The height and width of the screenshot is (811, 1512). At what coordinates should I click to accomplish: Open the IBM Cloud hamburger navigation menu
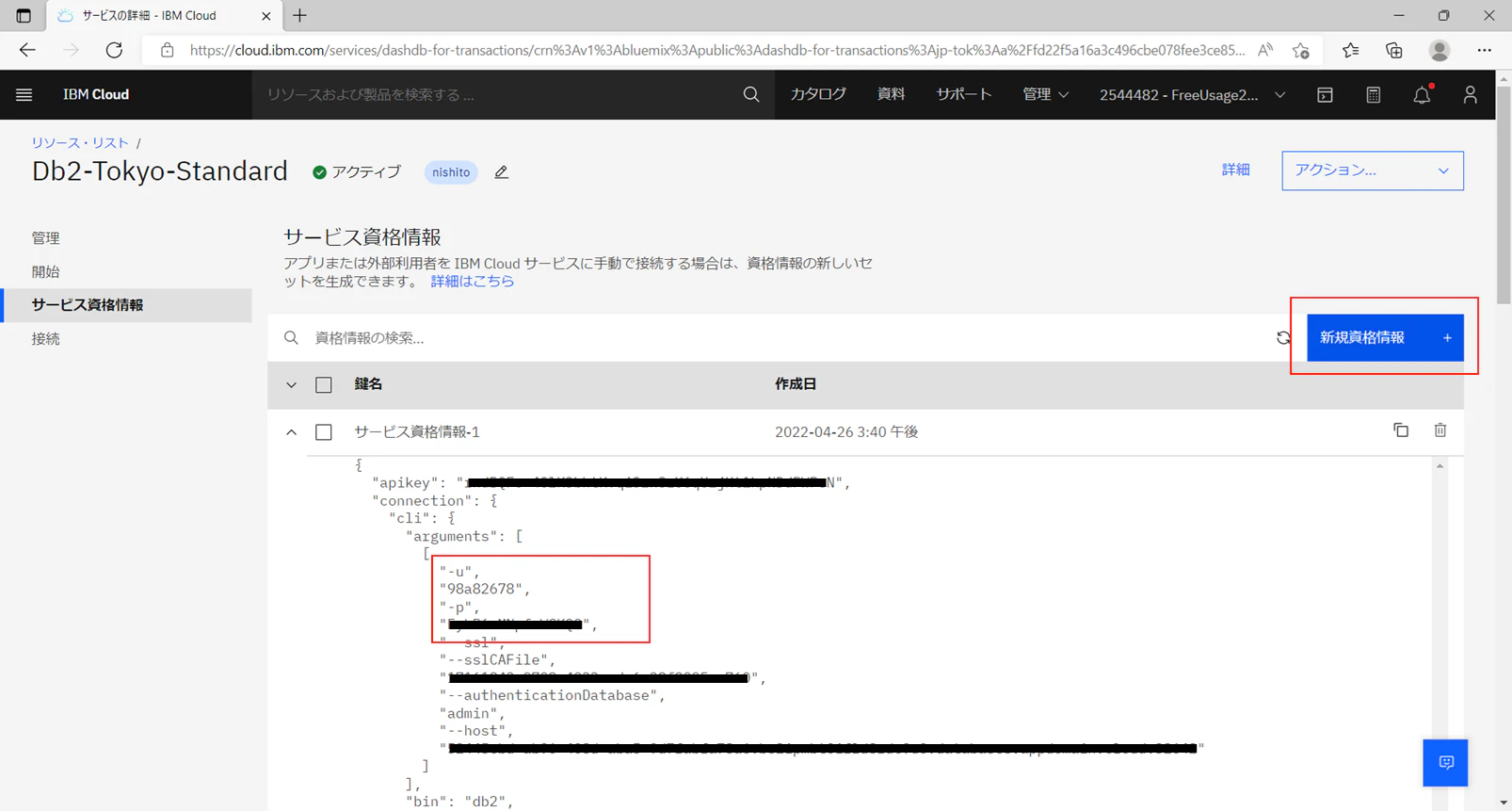[24, 94]
